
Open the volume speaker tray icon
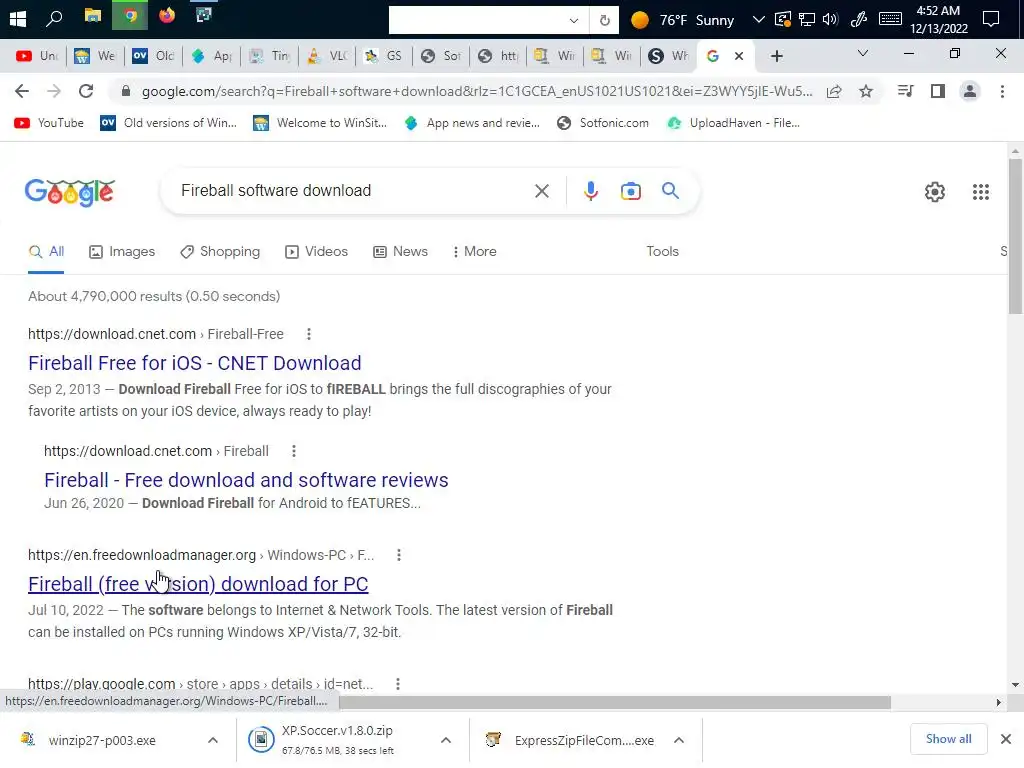830,19
